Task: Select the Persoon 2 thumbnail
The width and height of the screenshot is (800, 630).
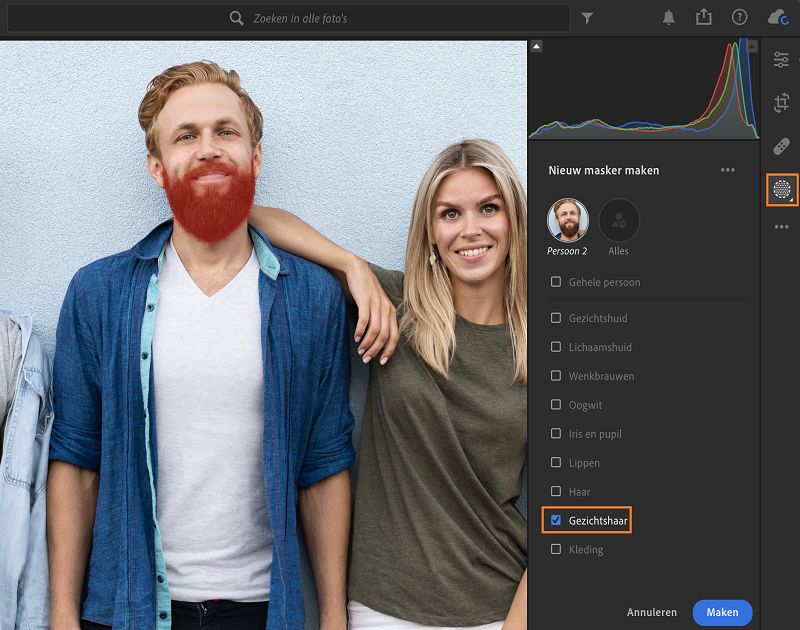Action: click(568, 220)
